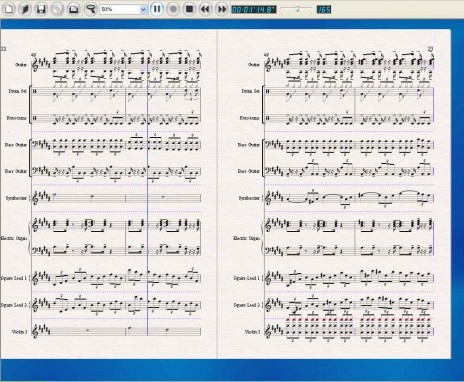Click the Square Lead 1 label on page 22

14,278
